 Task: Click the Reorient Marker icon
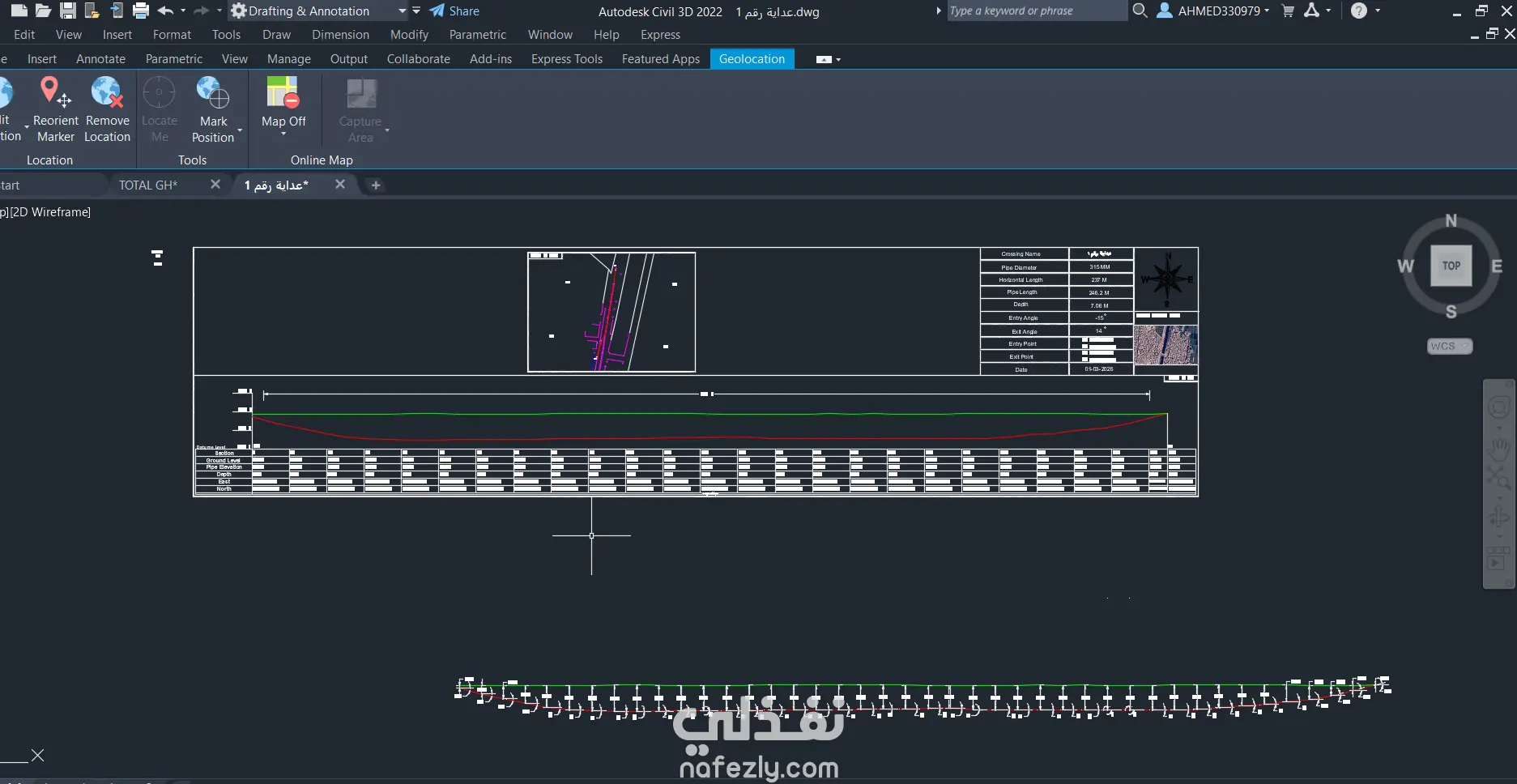tap(55, 93)
